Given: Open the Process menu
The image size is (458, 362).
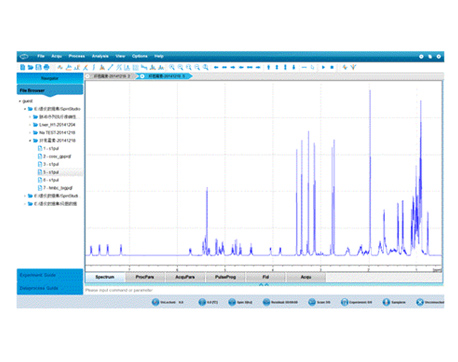Looking at the screenshot, I should (77, 56).
